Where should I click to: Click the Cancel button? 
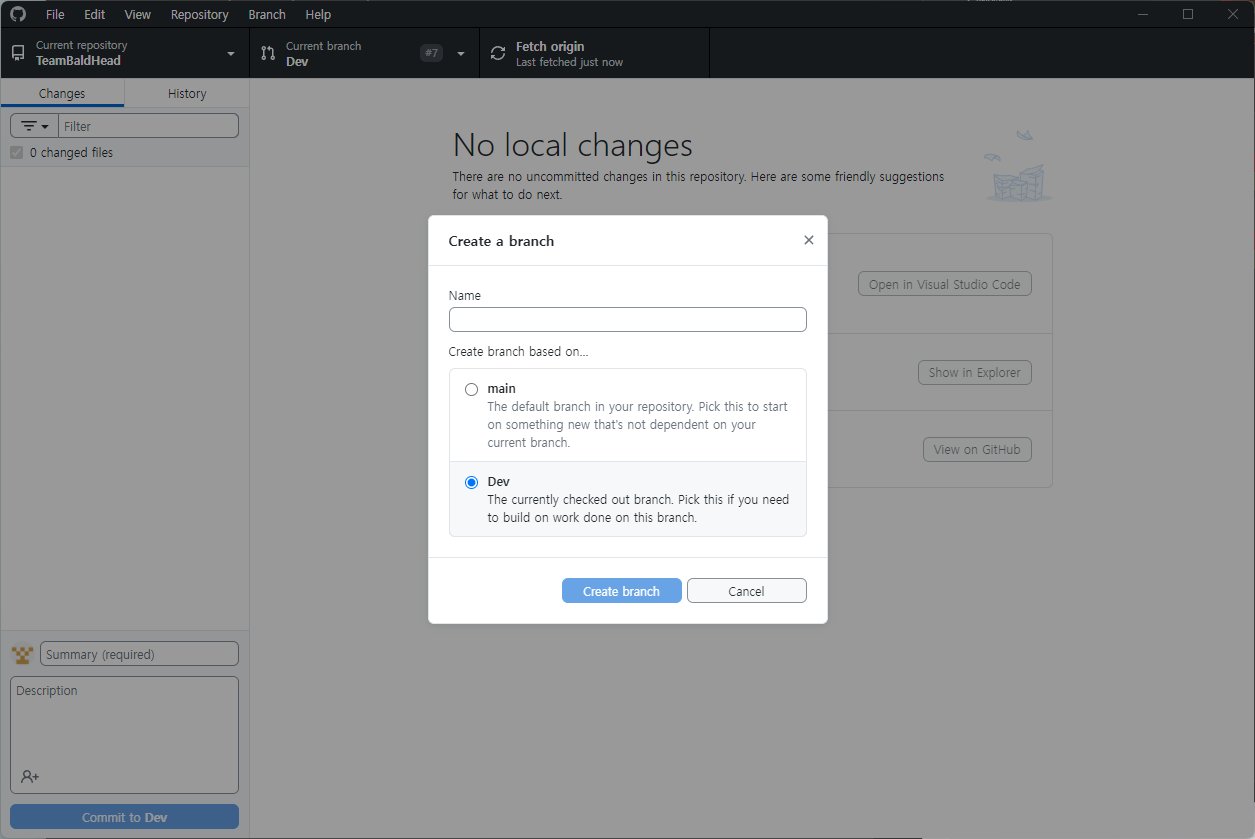pyautogui.click(x=747, y=591)
